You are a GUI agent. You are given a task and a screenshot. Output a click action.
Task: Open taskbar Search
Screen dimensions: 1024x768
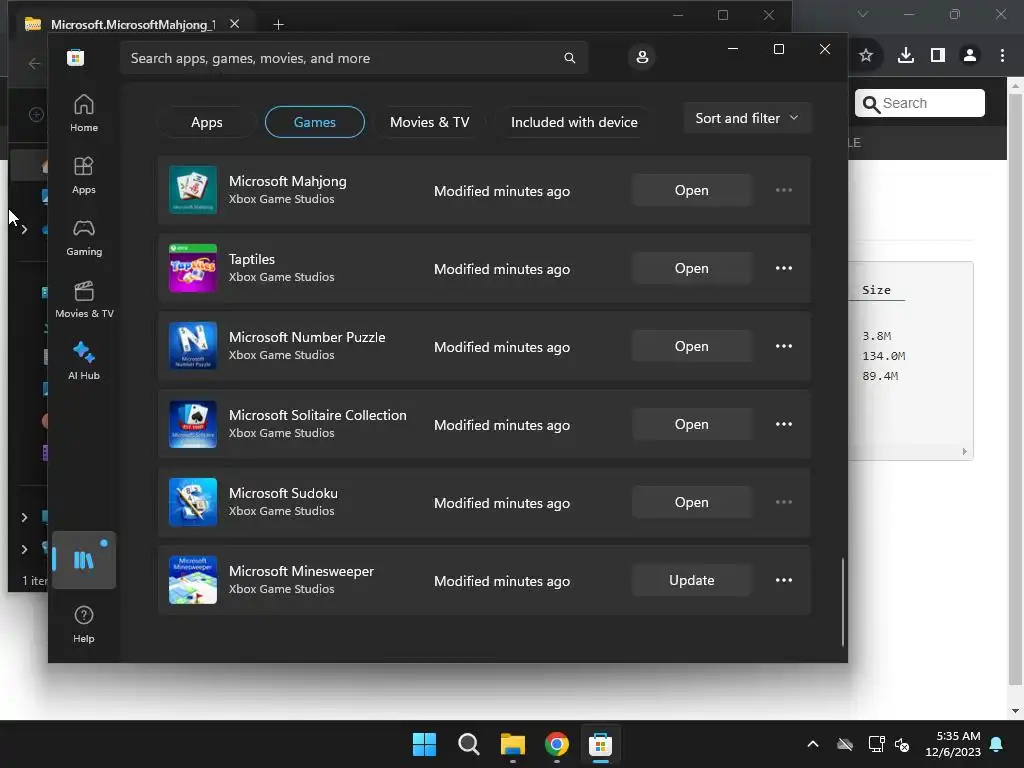(x=468, y=744)
